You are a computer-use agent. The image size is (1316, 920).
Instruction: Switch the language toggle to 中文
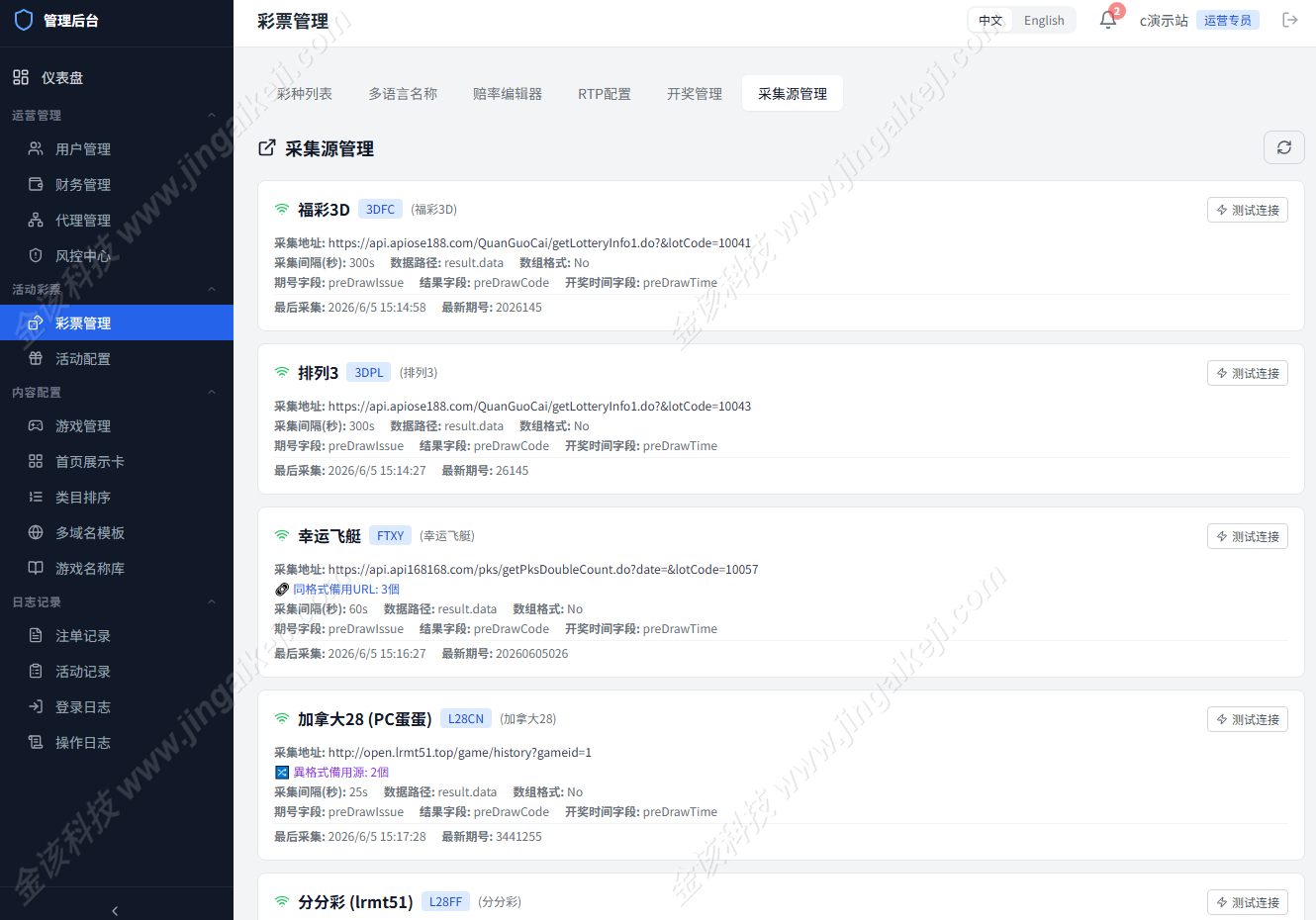point(990,20)
